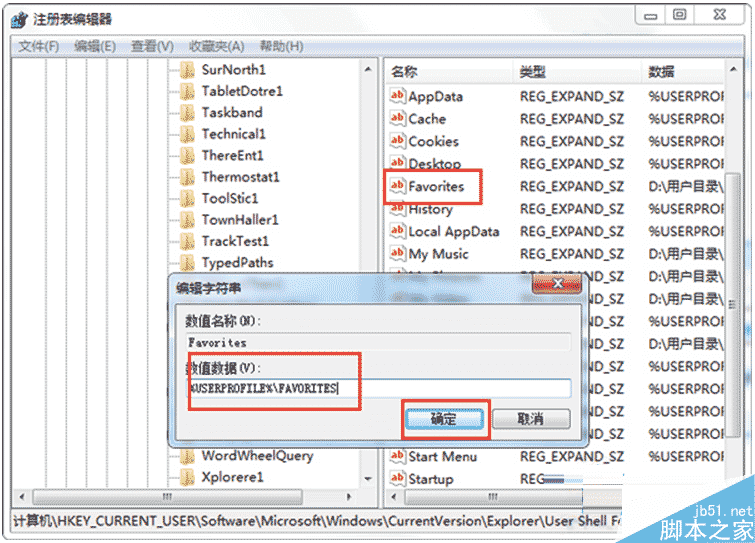Click the ThereEnt1 folder icon
The image size is (755, 543).
(187, 156)
